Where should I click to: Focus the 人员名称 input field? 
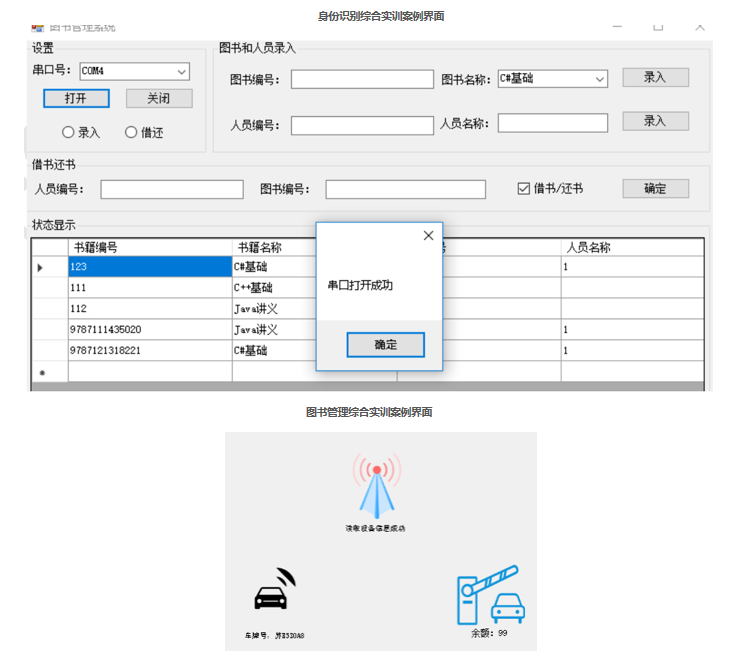click(552, 123)
